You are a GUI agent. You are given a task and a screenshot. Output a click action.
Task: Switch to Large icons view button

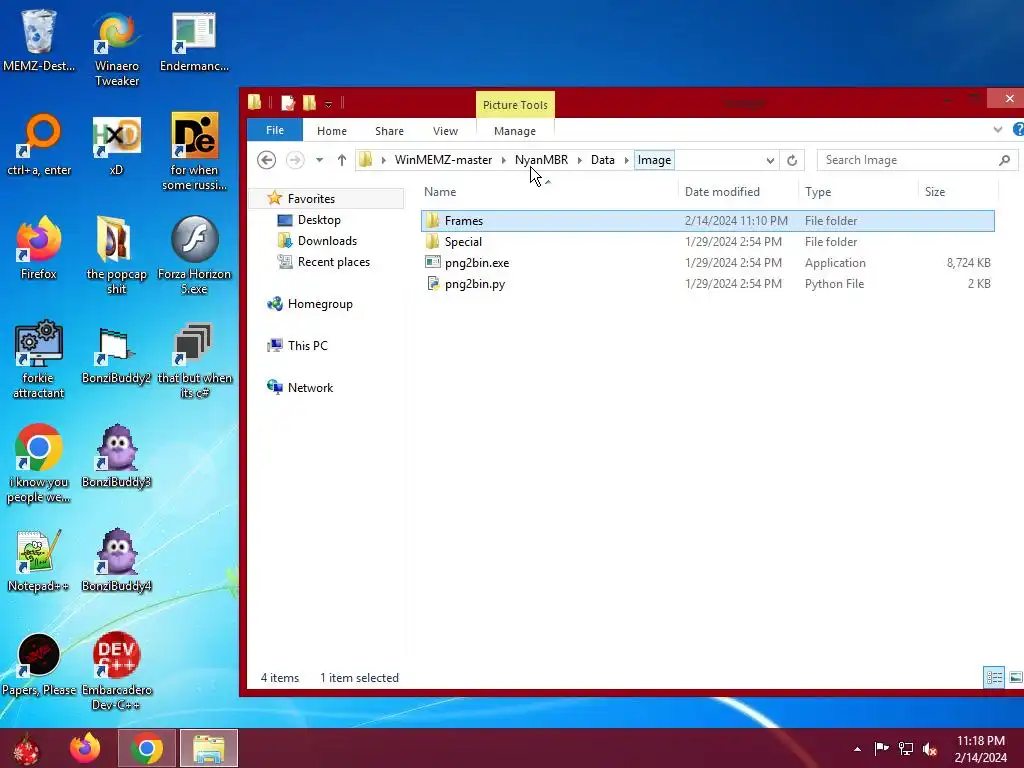point(1016,677)
